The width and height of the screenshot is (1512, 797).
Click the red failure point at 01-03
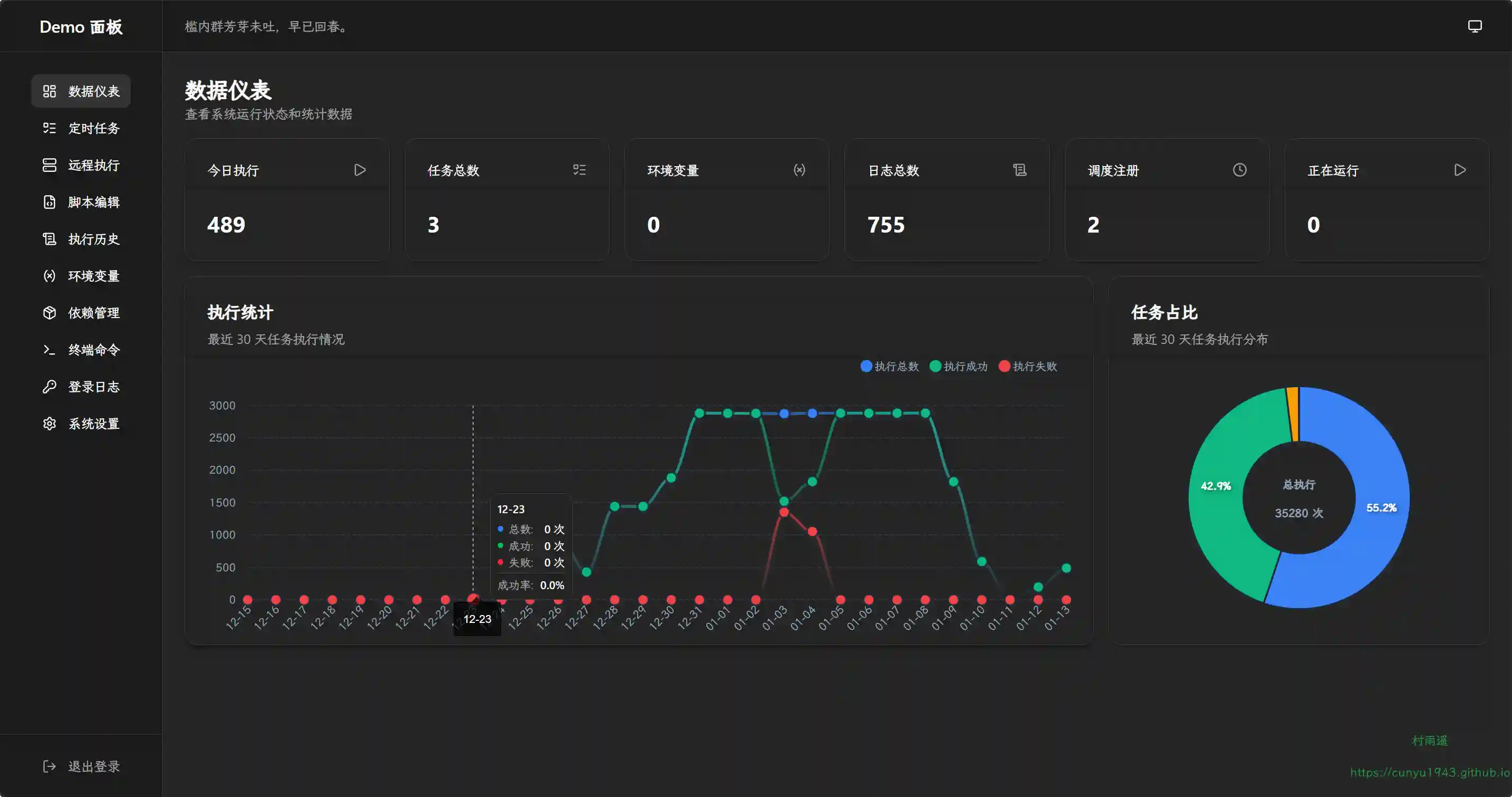point(784,512)
